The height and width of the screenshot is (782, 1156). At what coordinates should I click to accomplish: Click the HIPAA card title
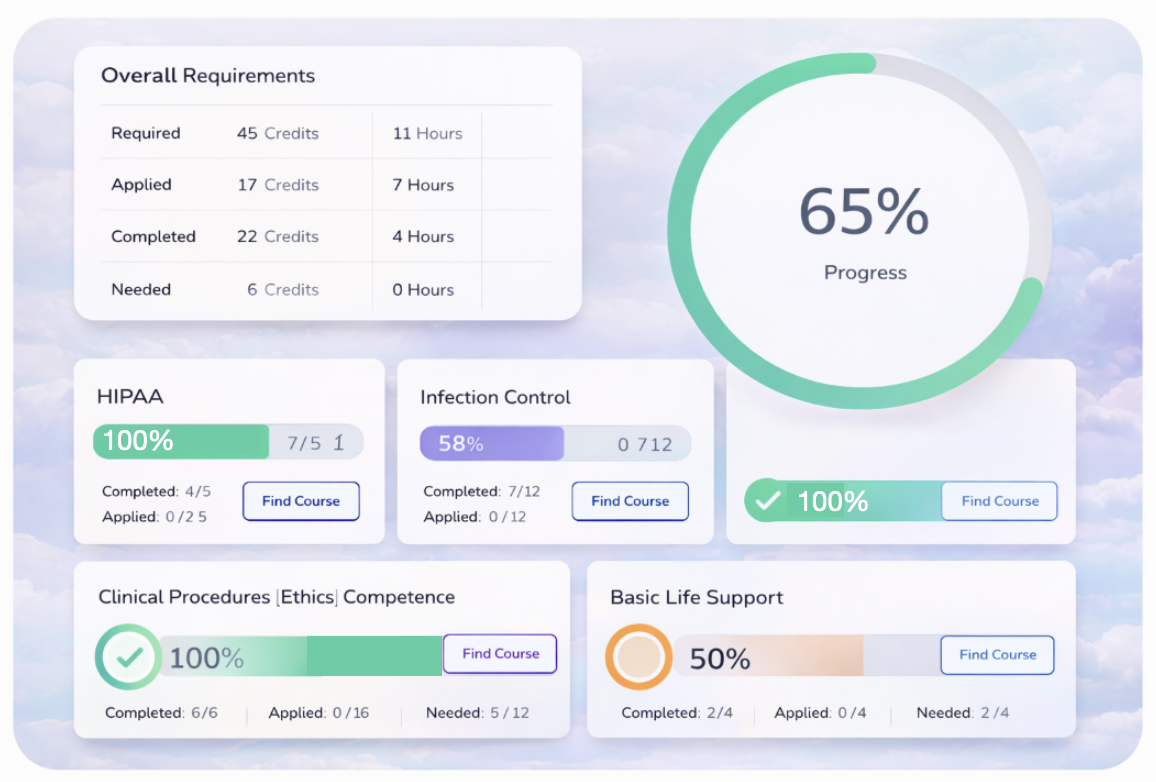pyautogui.click(x=130, y=397)
